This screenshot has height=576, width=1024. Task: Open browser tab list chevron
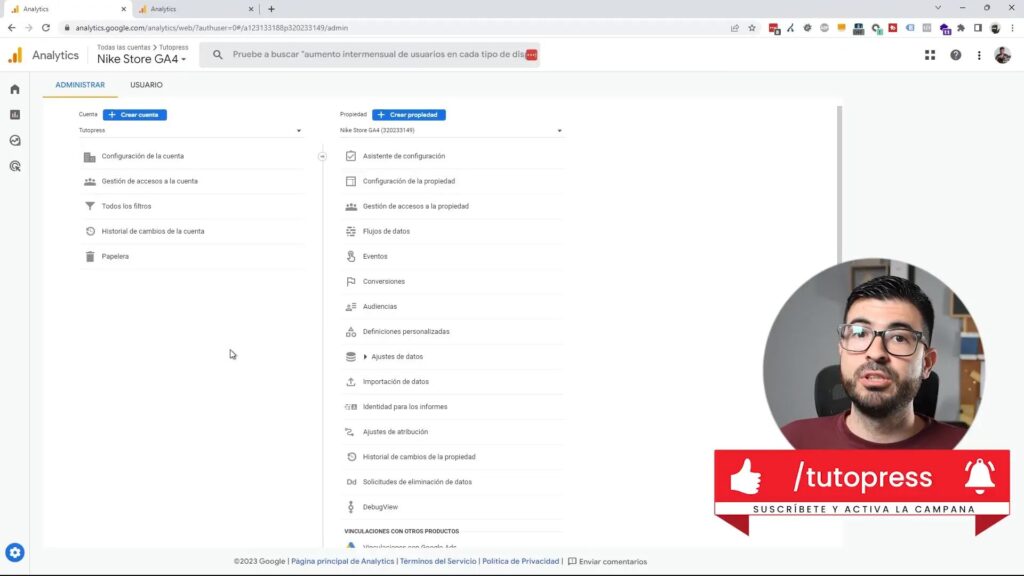pyautogui.click(x=938, y=8)
